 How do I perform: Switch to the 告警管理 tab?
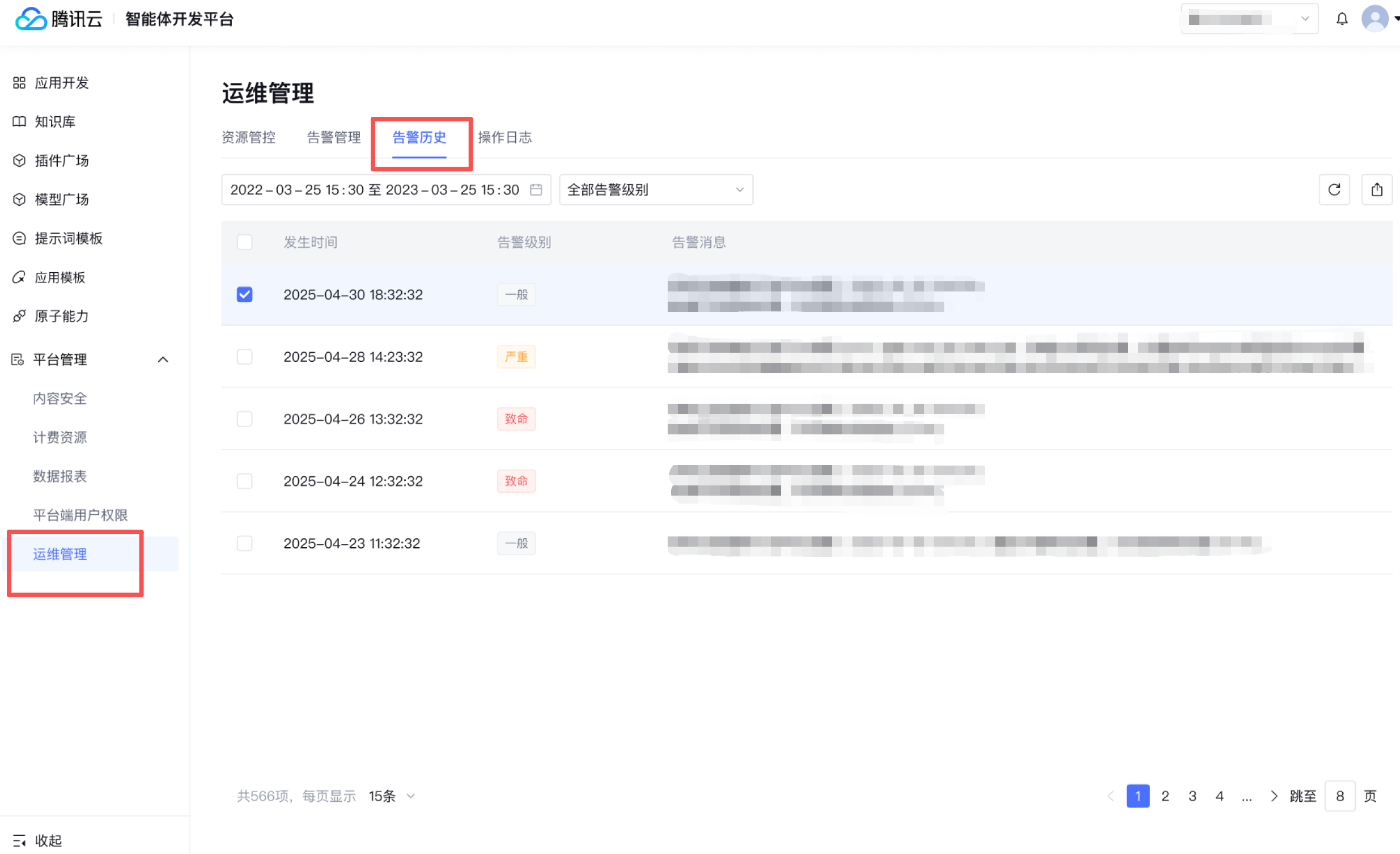tap(333, 137)
